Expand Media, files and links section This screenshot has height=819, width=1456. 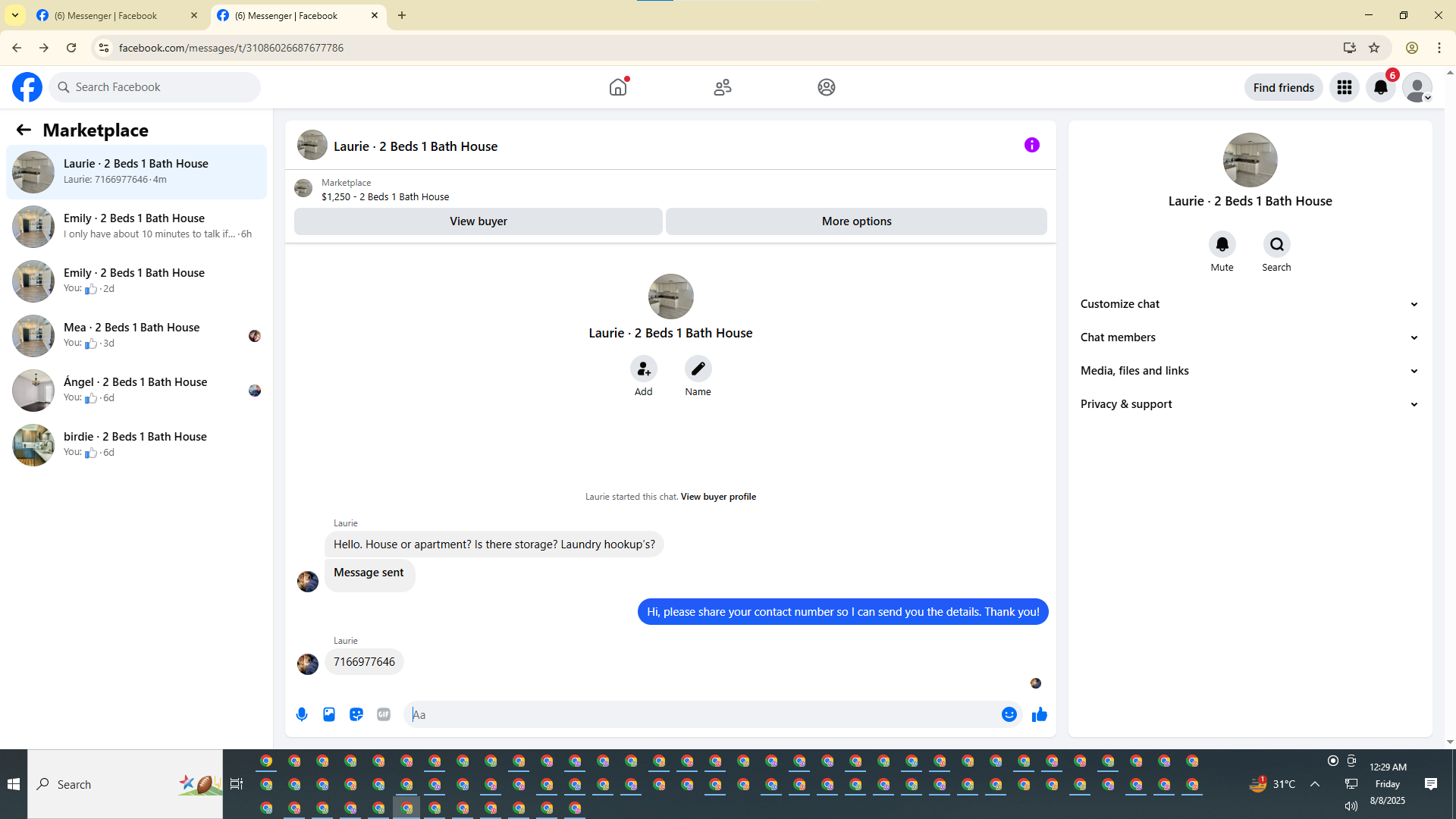[x=1249, y=371]
